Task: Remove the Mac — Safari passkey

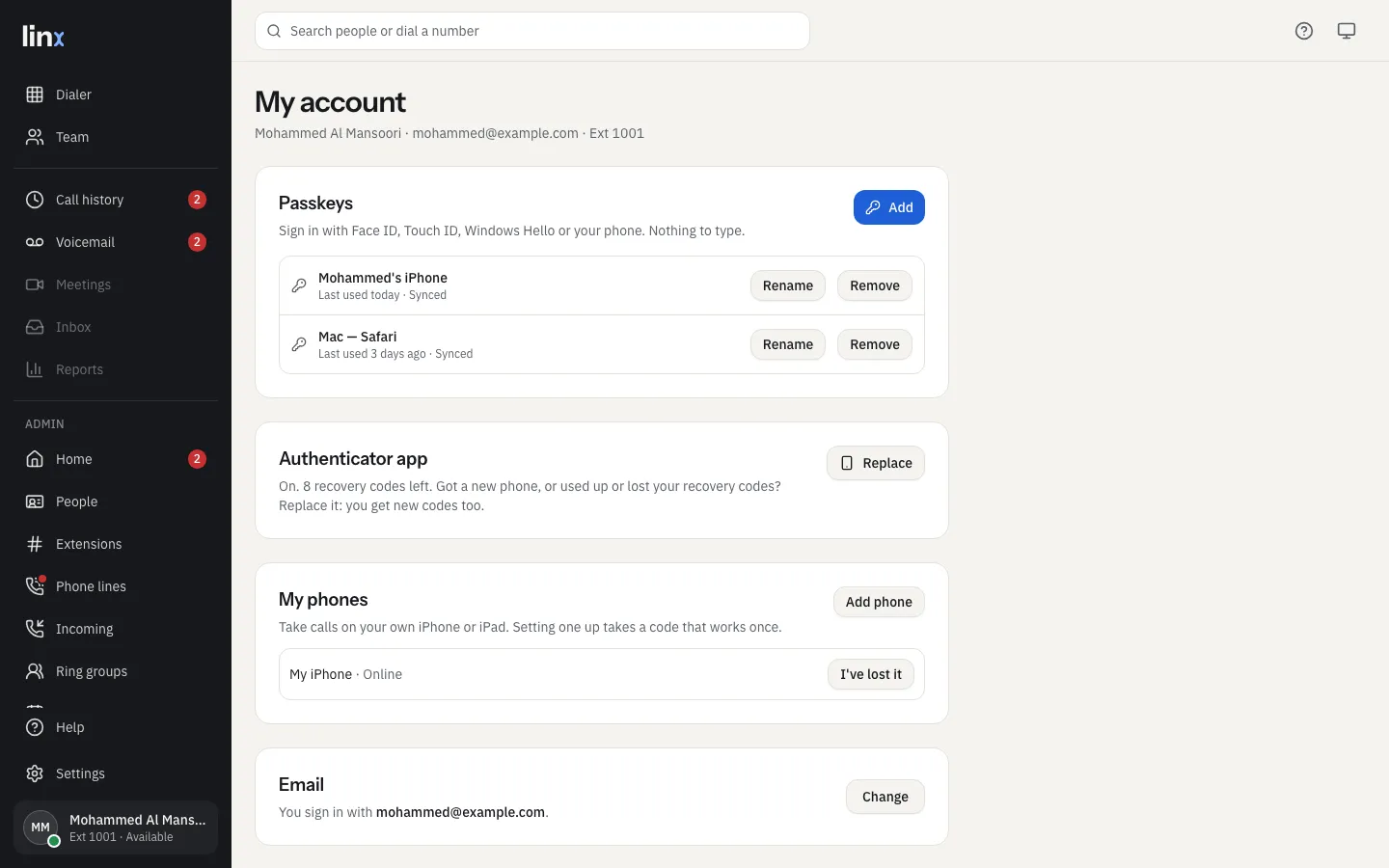Action: click(x=875, y=344)
